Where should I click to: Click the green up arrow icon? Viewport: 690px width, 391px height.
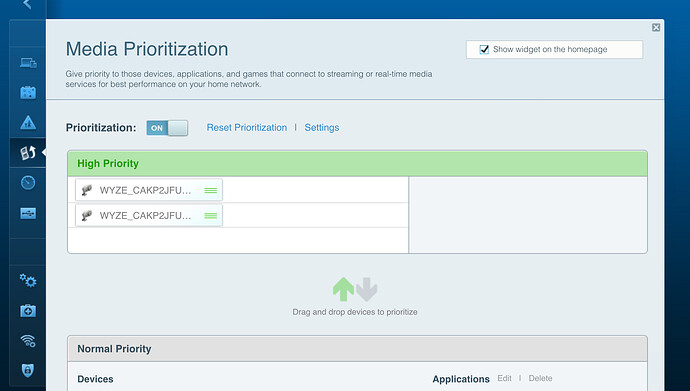pos(343,289)
